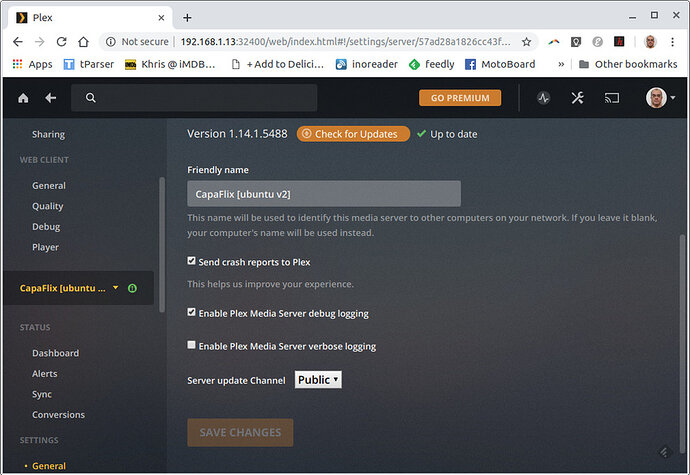Viewport: 690px width, 475px height.
Task: Open the inoreader bookmark
Action: 367,64
